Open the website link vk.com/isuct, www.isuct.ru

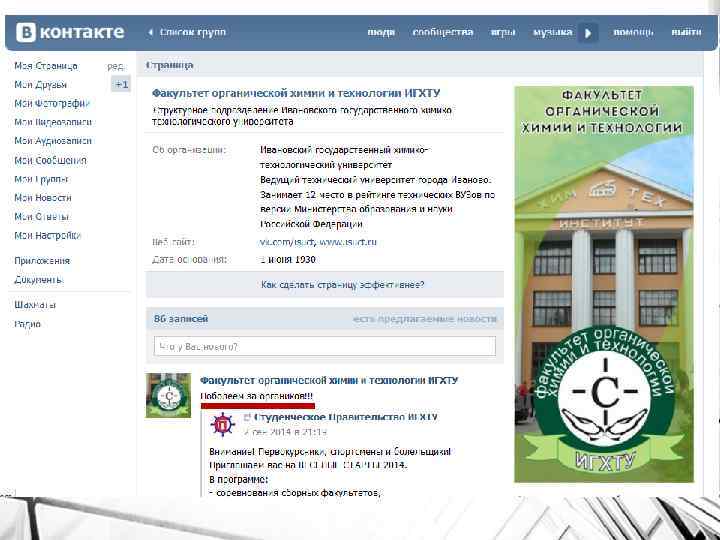[x=318, y=242]
